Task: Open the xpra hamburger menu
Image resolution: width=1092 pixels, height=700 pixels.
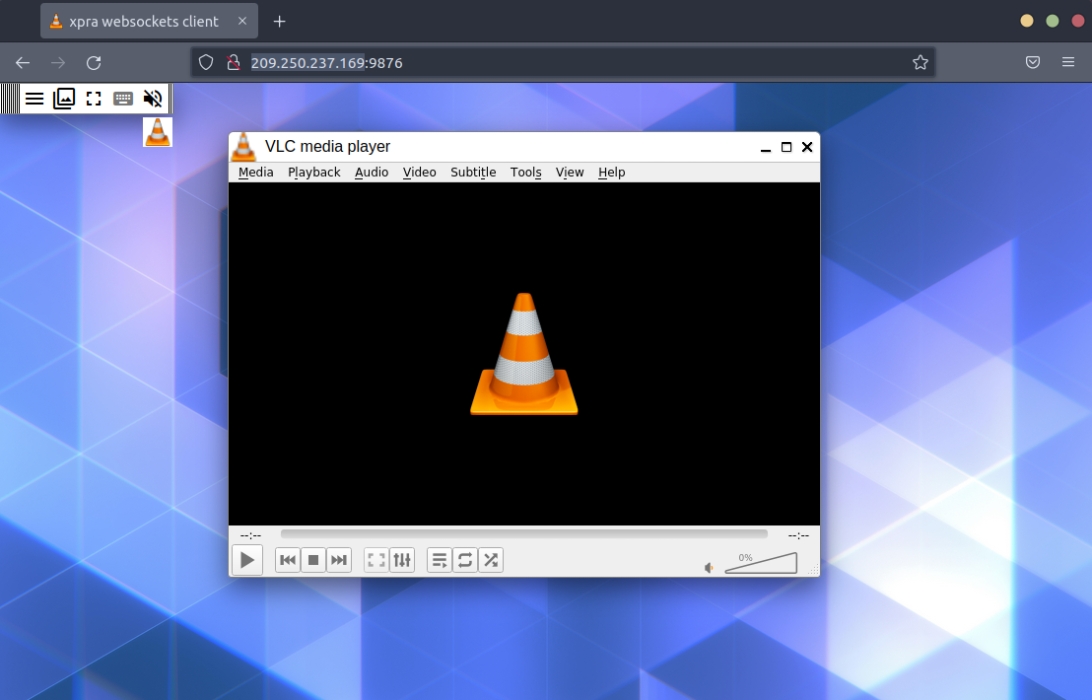Action: click(34, 98)
